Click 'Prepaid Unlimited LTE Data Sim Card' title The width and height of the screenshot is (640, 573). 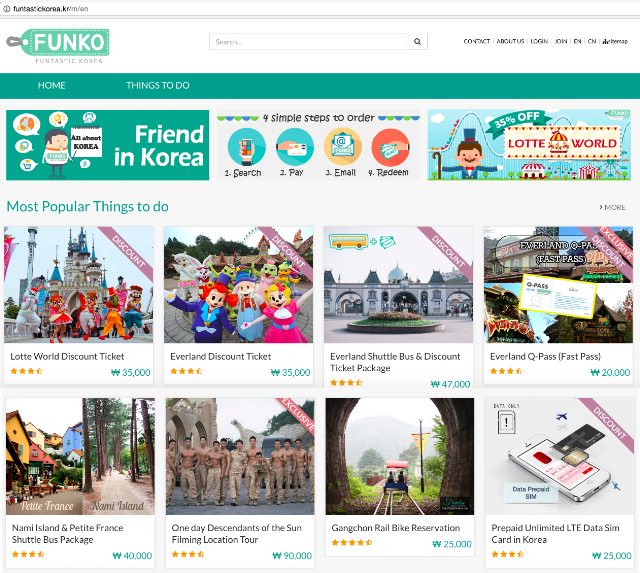tap(555, 533)
